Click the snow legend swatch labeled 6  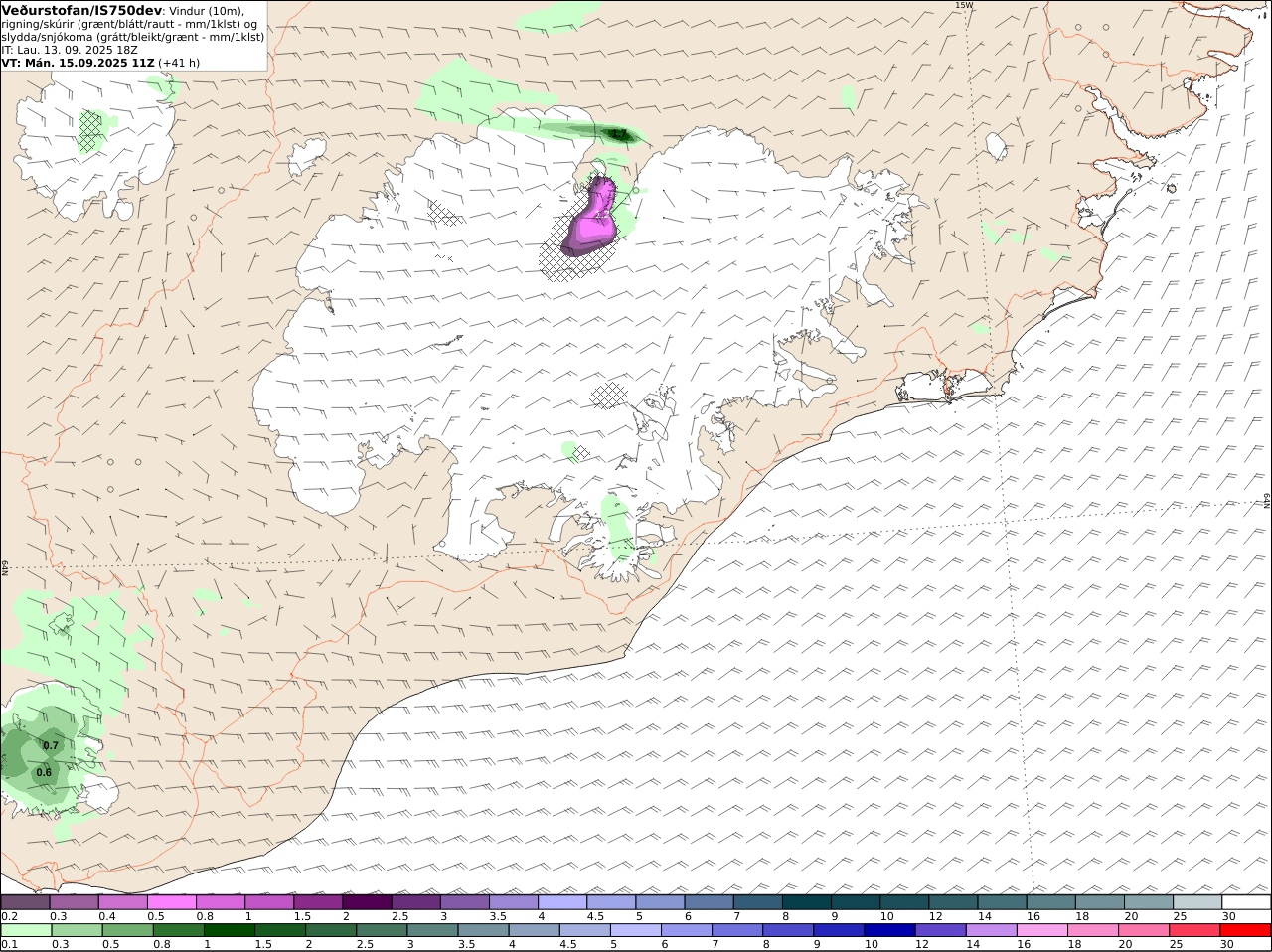[x=708, y=902]
